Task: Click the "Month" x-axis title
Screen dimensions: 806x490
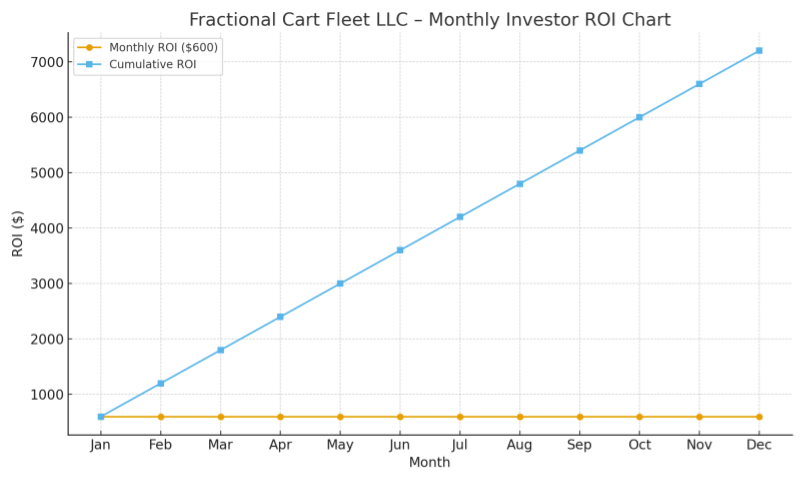Action: point(429,463)
